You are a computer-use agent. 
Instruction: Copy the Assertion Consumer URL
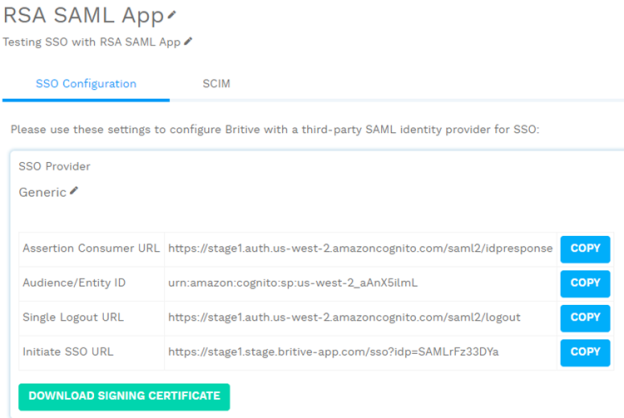[x=584, y=249]
